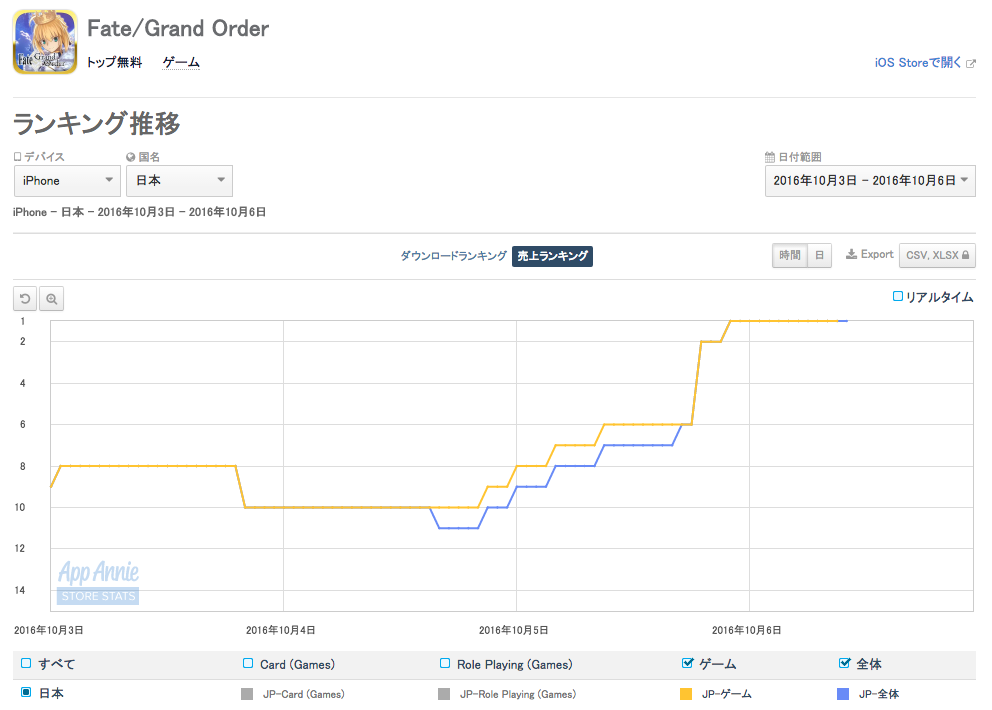Click the lock icon on CSV, XLSX
This screenshot has height=710, width=992.
(965, 255)
